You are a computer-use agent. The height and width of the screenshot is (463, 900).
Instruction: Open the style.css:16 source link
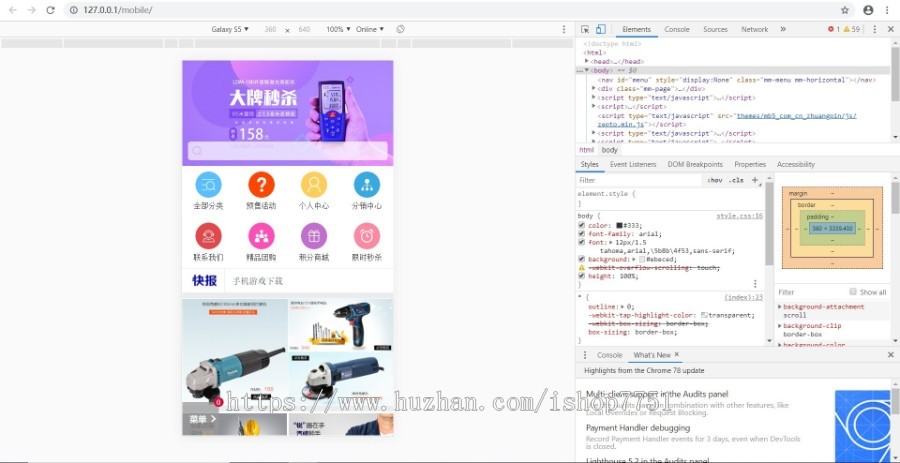click(739, 216)
